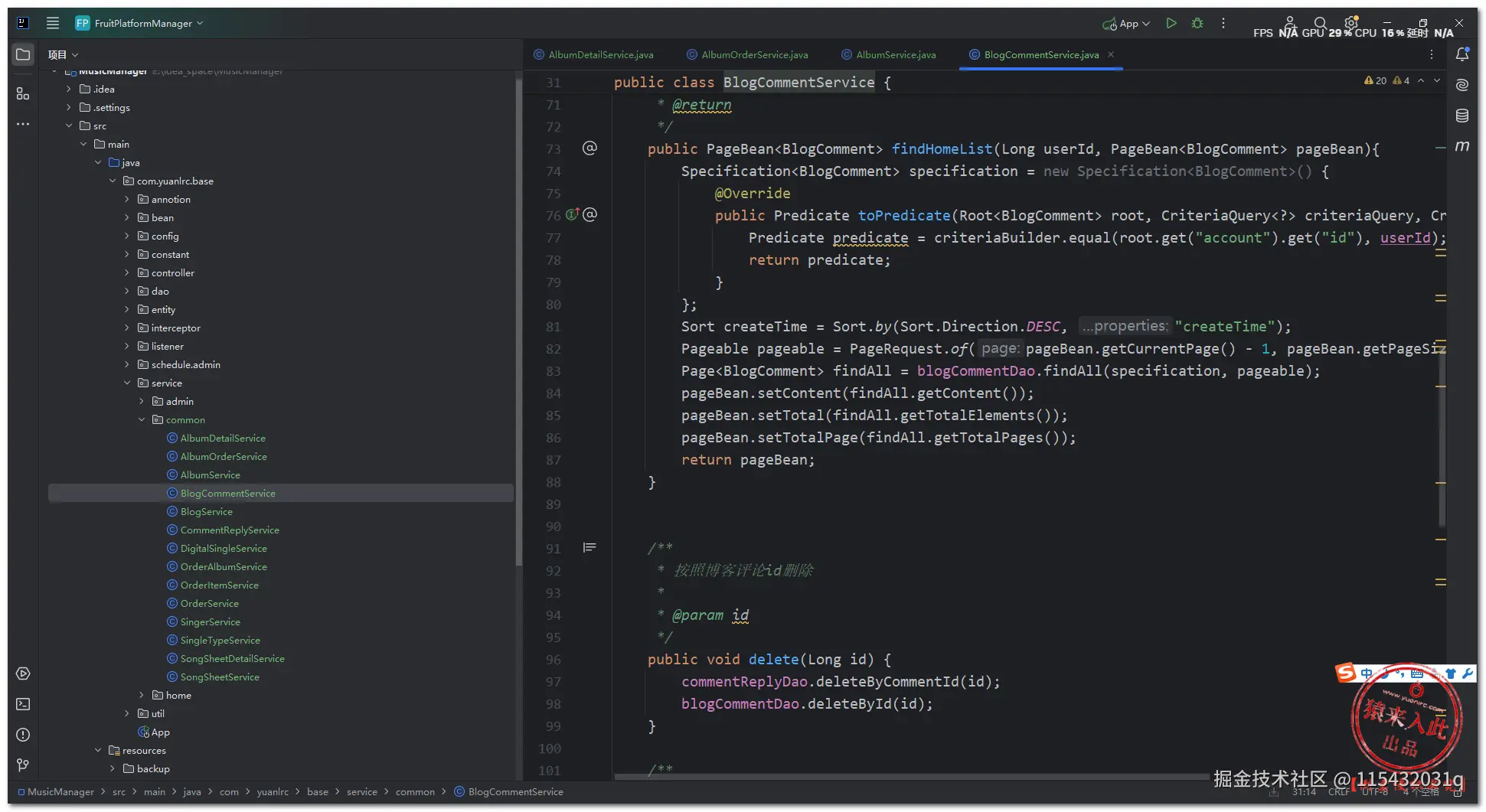
Task: Select OrderAlbumService in the project tree
Action: click(224, 566)
